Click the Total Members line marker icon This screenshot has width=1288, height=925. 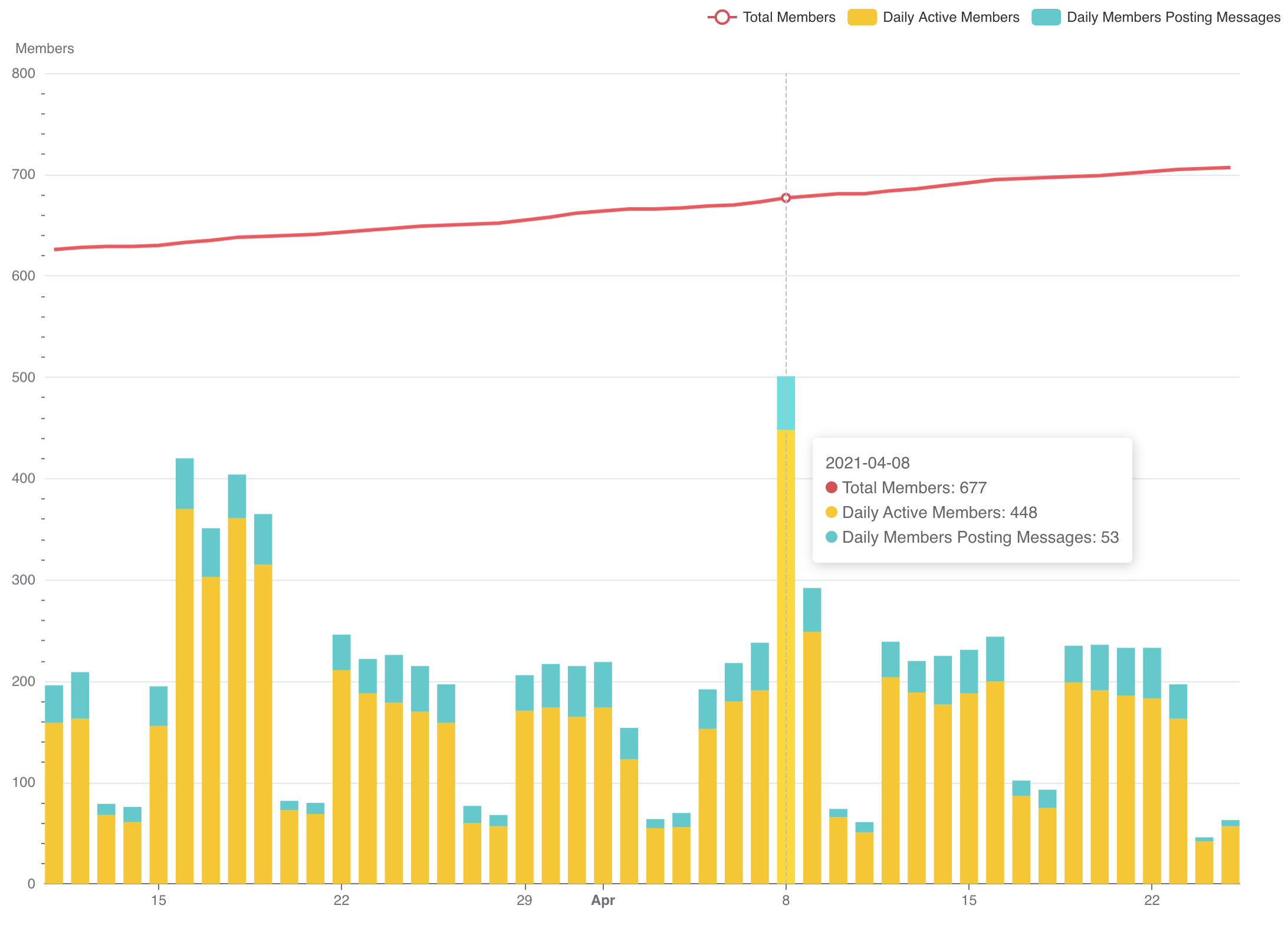[721, 17]
